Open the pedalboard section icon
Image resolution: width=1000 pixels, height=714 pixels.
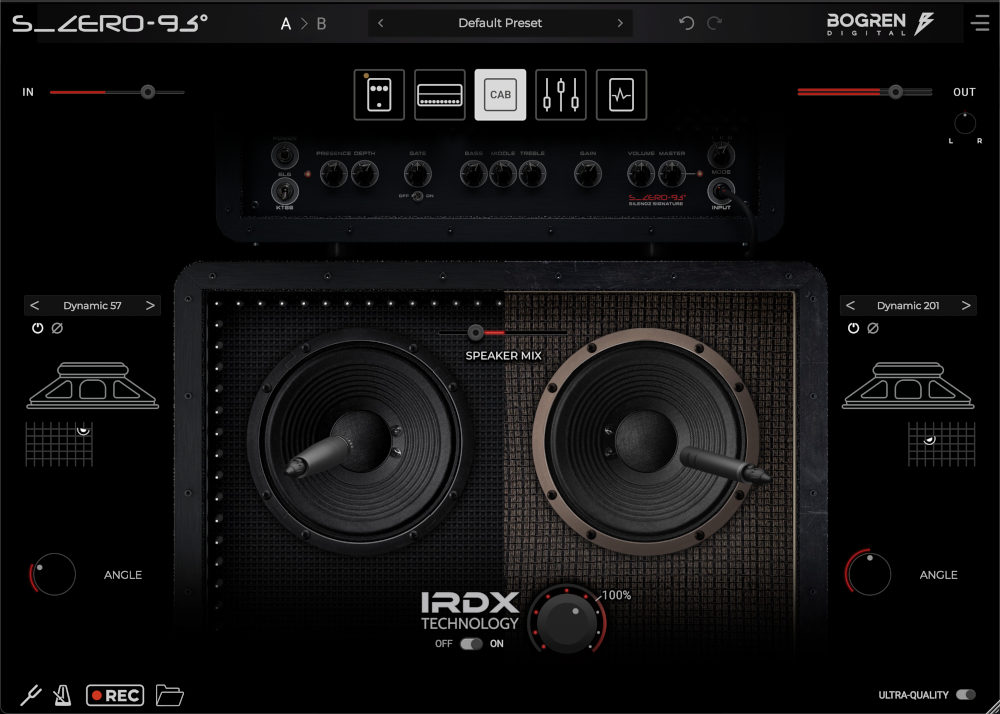tap(379, 95)
